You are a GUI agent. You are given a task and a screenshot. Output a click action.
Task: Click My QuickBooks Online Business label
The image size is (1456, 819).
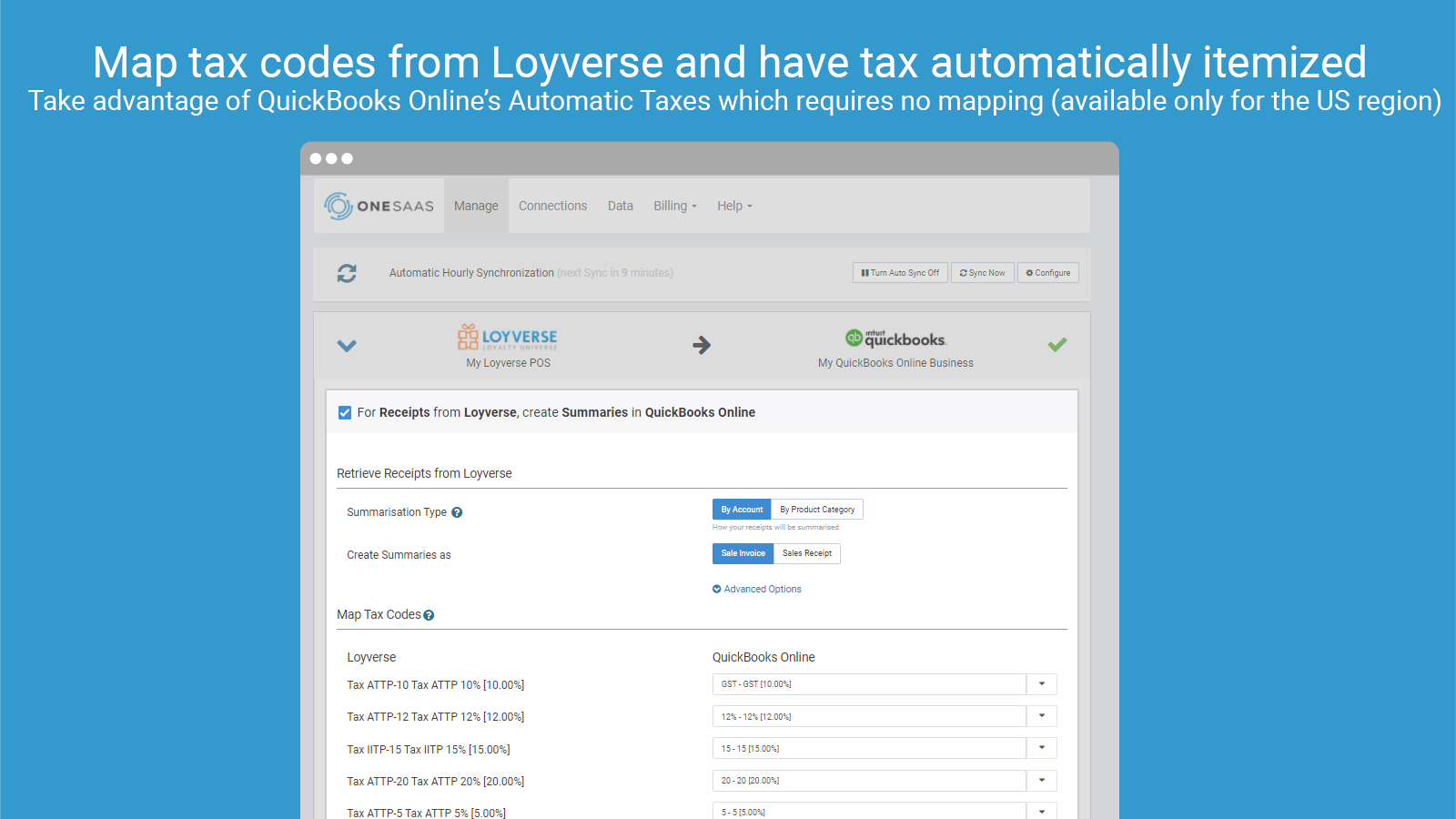tap(895, 363)
